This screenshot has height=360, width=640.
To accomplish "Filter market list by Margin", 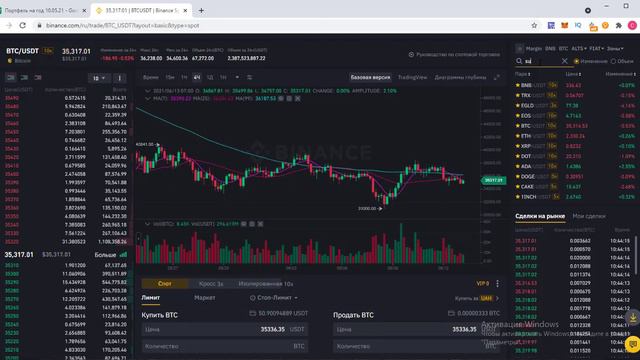I will (534, 49).
